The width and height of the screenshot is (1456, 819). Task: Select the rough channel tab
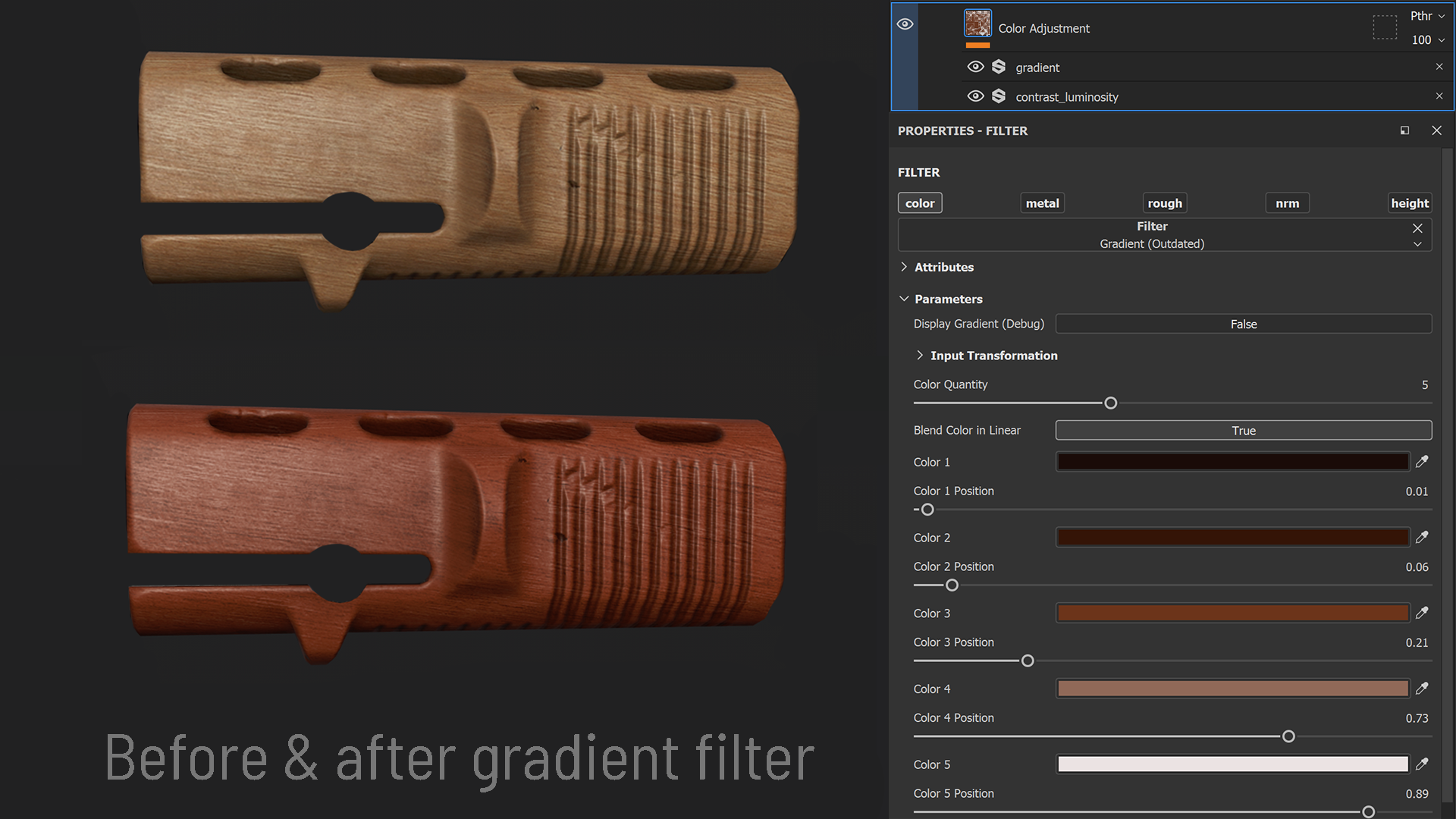coord(1165,203)
